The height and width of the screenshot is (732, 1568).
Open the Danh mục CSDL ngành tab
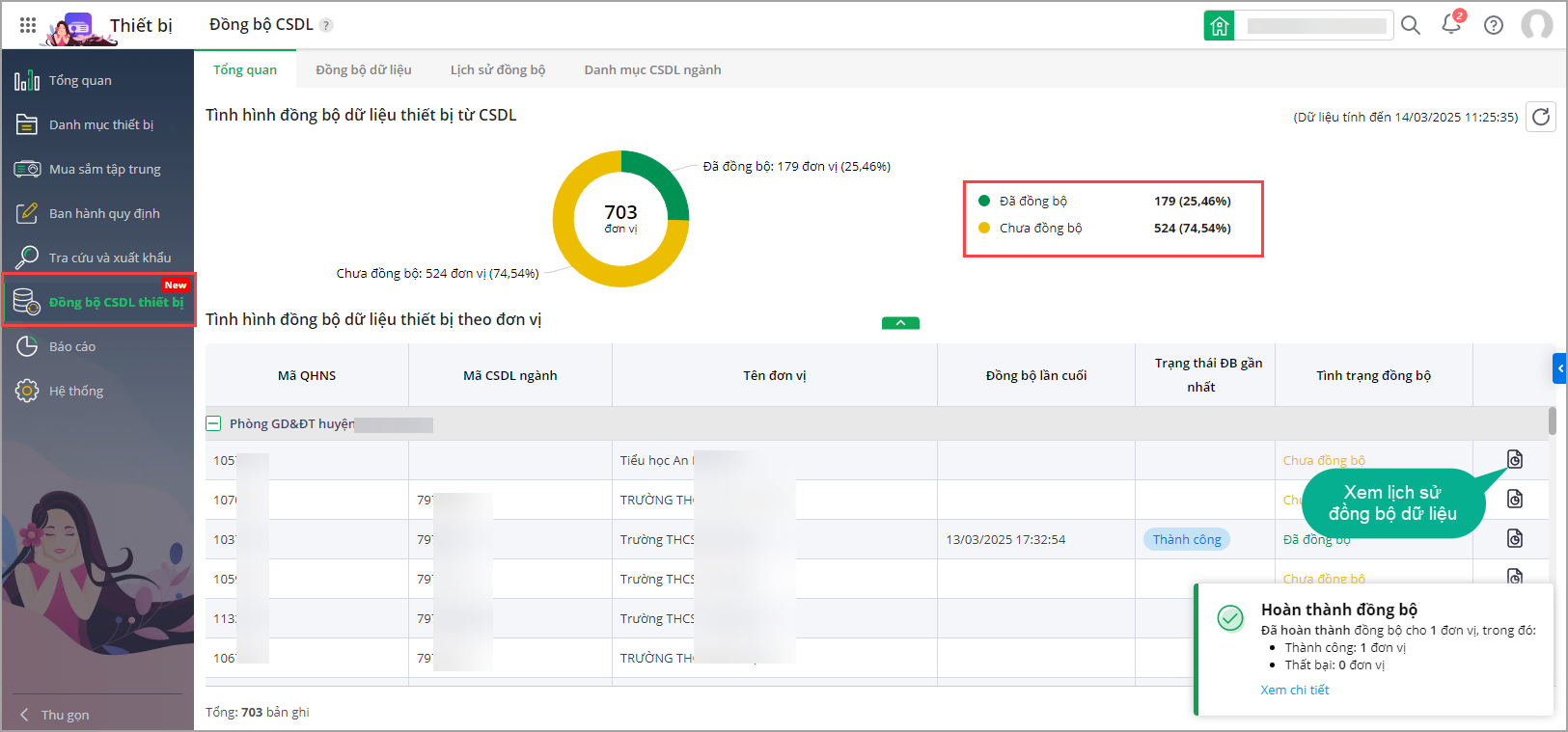point(652,69)
